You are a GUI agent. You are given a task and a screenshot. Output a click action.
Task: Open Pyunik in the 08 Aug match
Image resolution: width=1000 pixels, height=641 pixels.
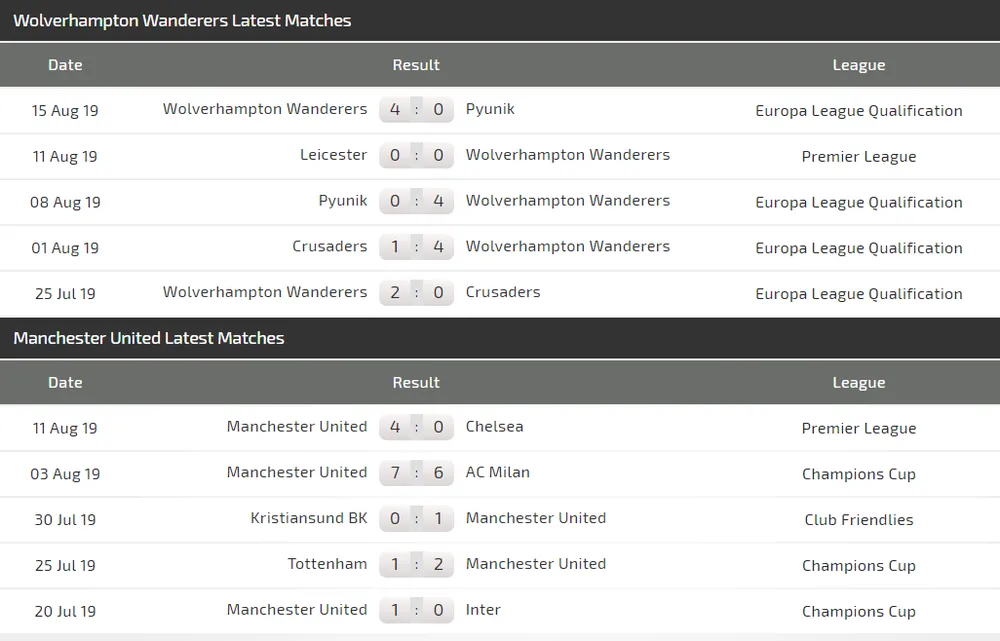(343, 201)
